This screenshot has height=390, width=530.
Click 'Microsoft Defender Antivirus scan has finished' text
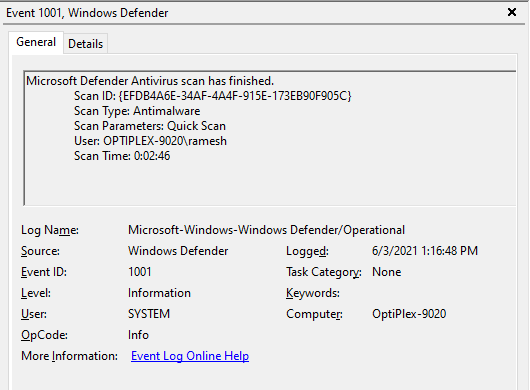click(150, 81)
